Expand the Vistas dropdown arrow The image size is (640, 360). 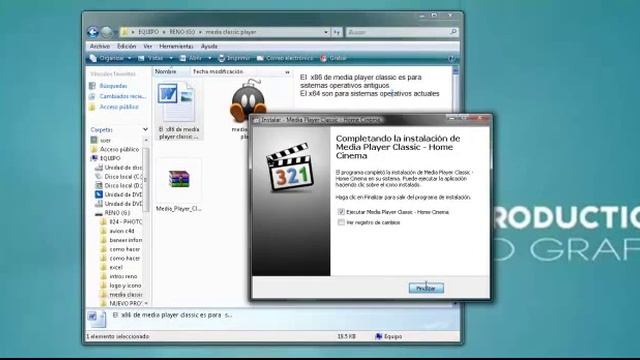[171, 58]
